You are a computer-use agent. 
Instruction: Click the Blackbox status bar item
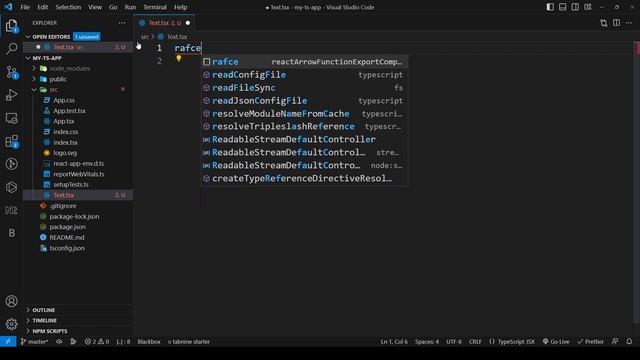click(149, 342)
